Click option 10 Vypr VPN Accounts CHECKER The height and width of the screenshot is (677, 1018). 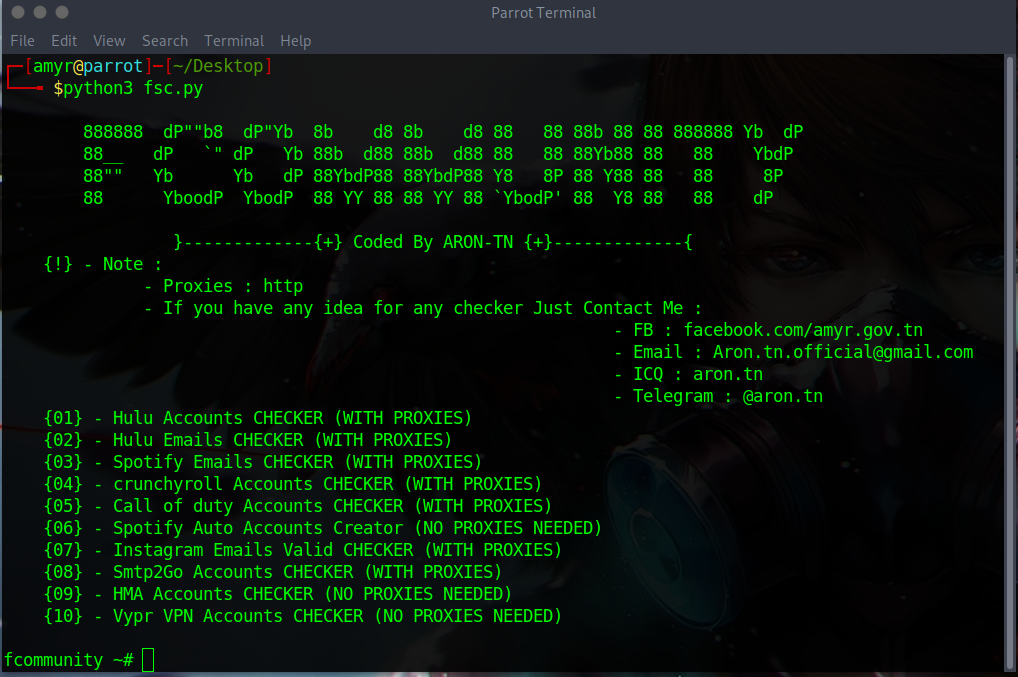point(303,617)
